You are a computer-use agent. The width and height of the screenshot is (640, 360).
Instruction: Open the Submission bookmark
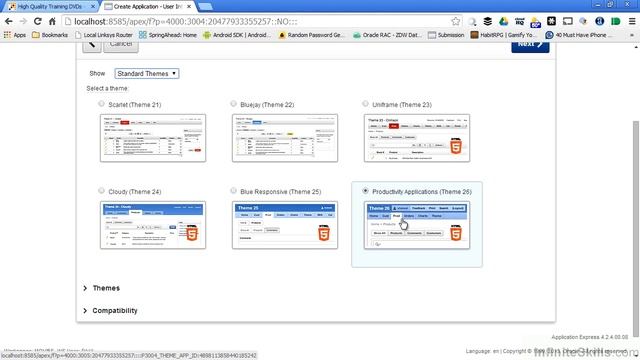coord(446,35)
